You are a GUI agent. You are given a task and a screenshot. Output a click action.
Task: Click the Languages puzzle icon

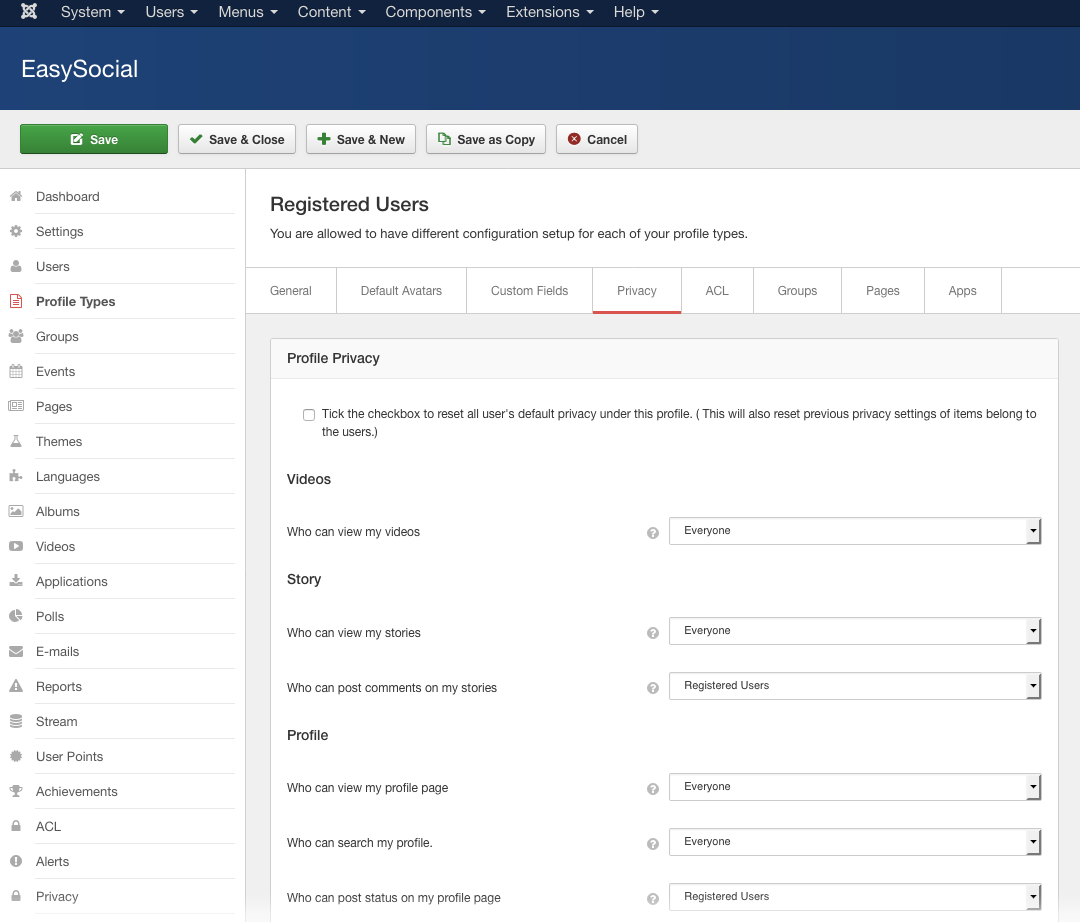16,476
